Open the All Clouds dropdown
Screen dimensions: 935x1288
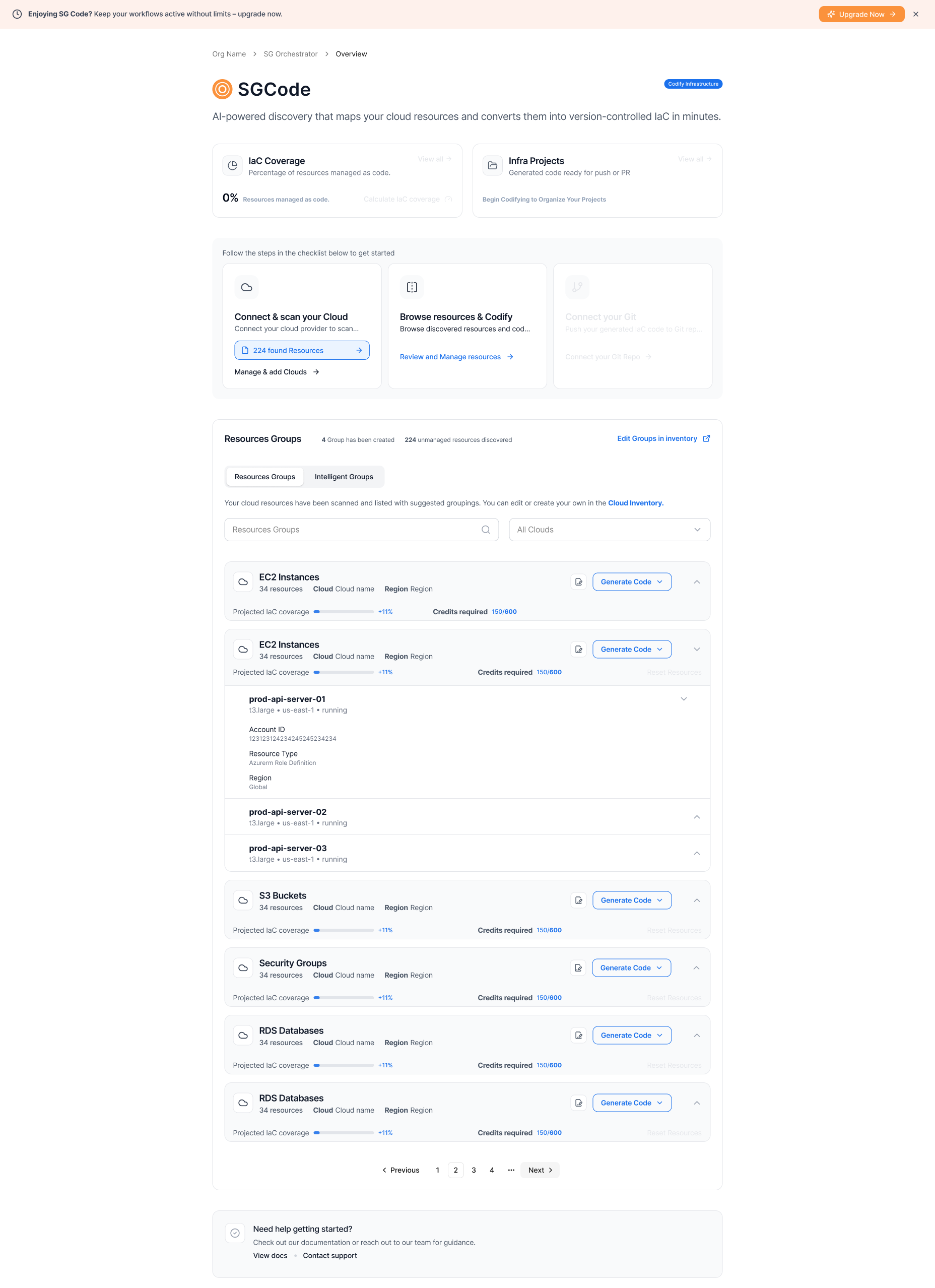coord(609,529)
